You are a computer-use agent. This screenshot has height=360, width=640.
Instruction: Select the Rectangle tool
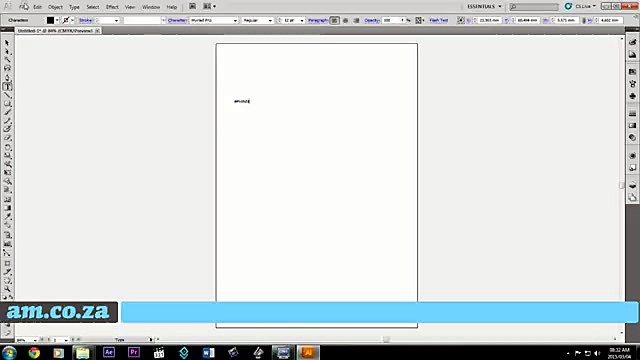click(7, 104)
